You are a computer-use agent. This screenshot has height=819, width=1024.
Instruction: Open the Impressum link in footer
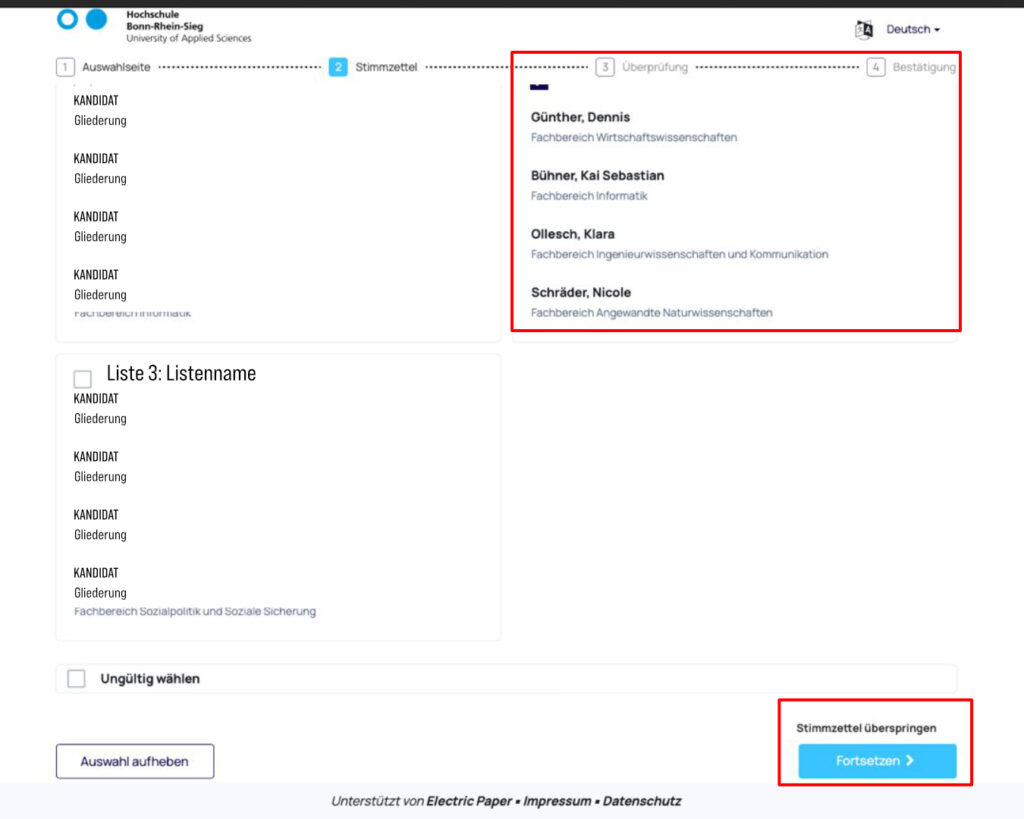(557, 801)
